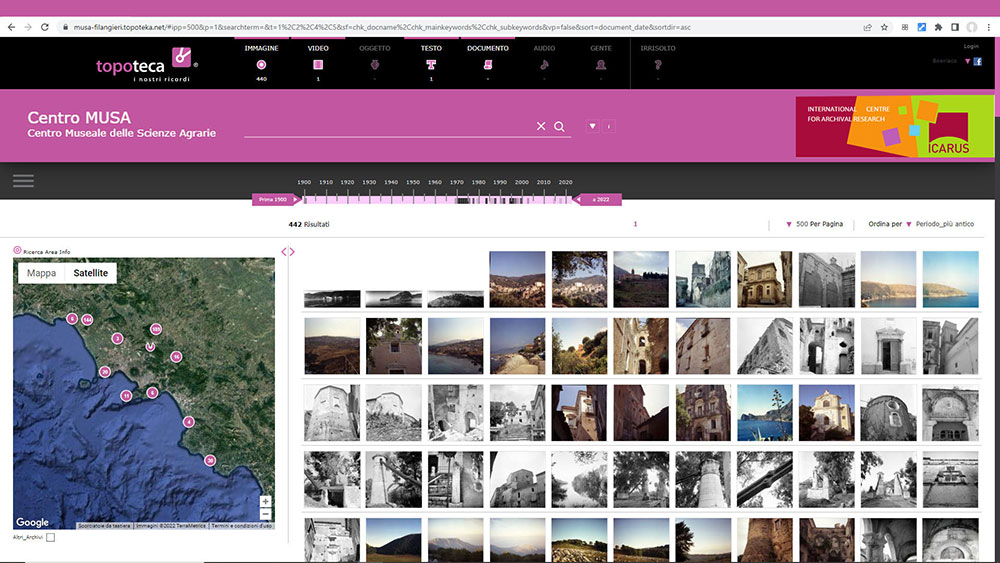Open the map cluster marker 4
Image resolution: width=1000 pixels, height=563 pixels.
point(188,421)
